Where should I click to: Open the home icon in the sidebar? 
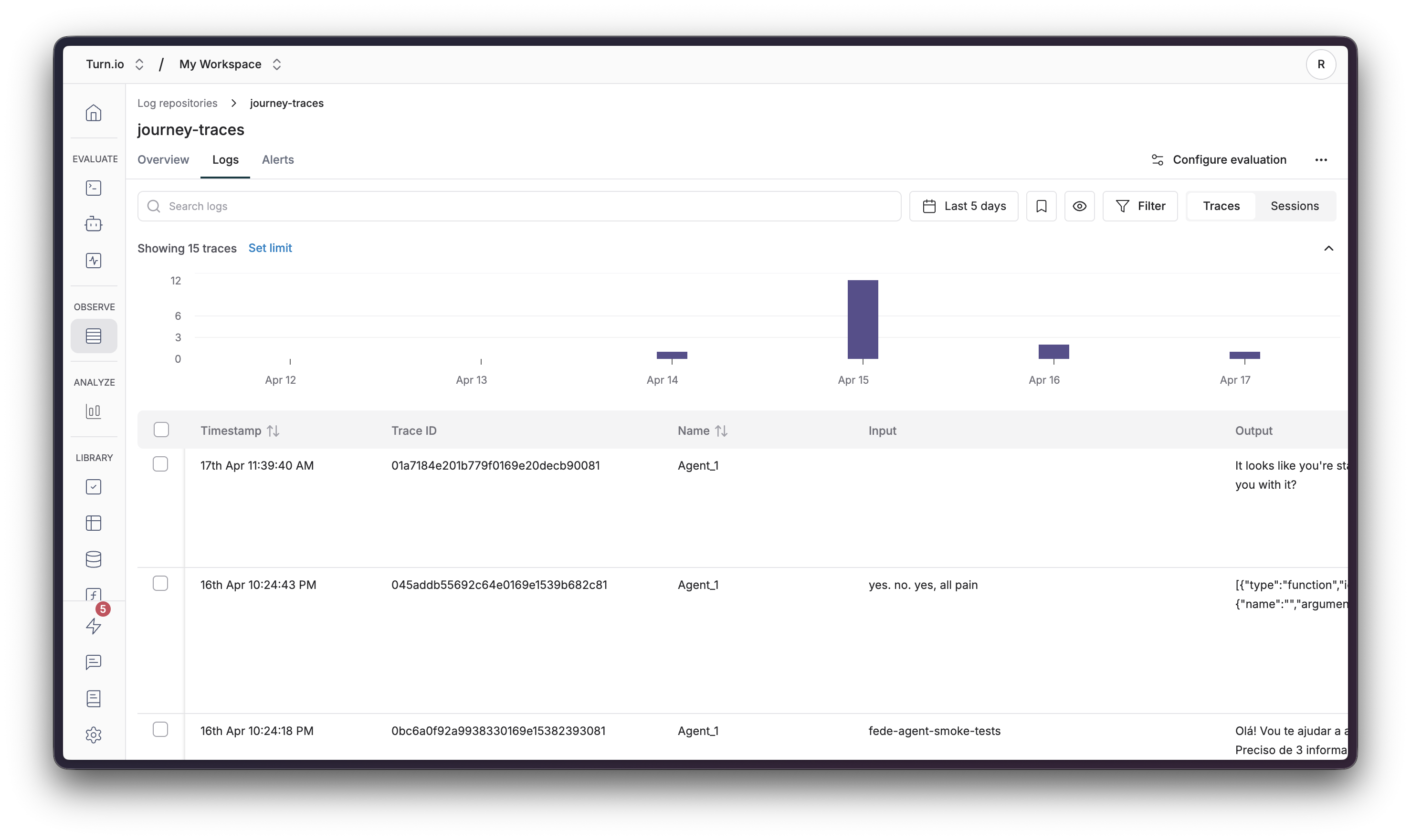(94, 113)
